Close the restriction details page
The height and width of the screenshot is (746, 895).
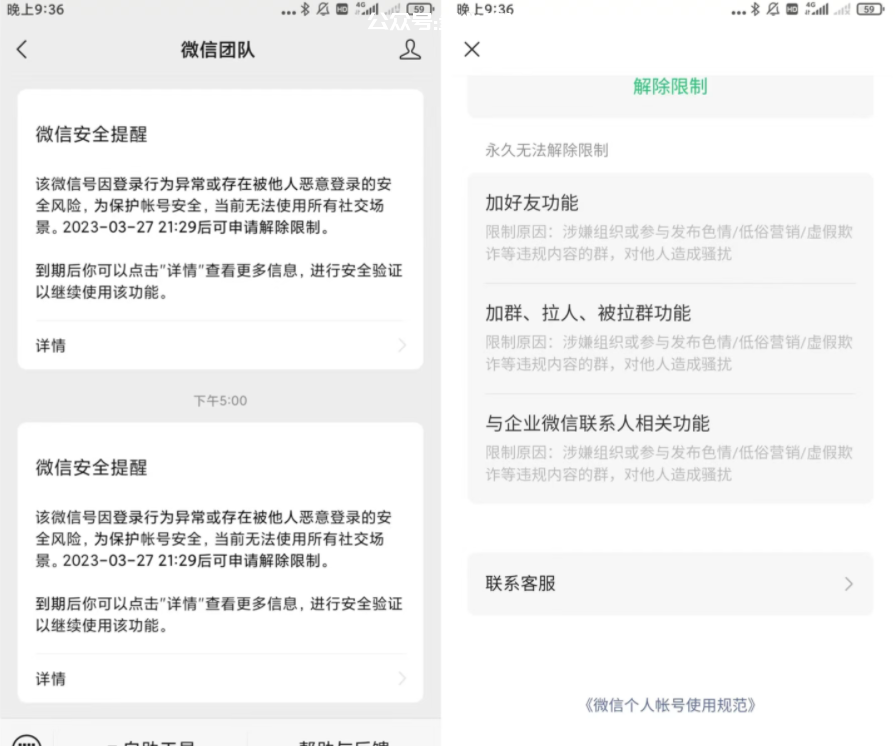pos(472,50)
